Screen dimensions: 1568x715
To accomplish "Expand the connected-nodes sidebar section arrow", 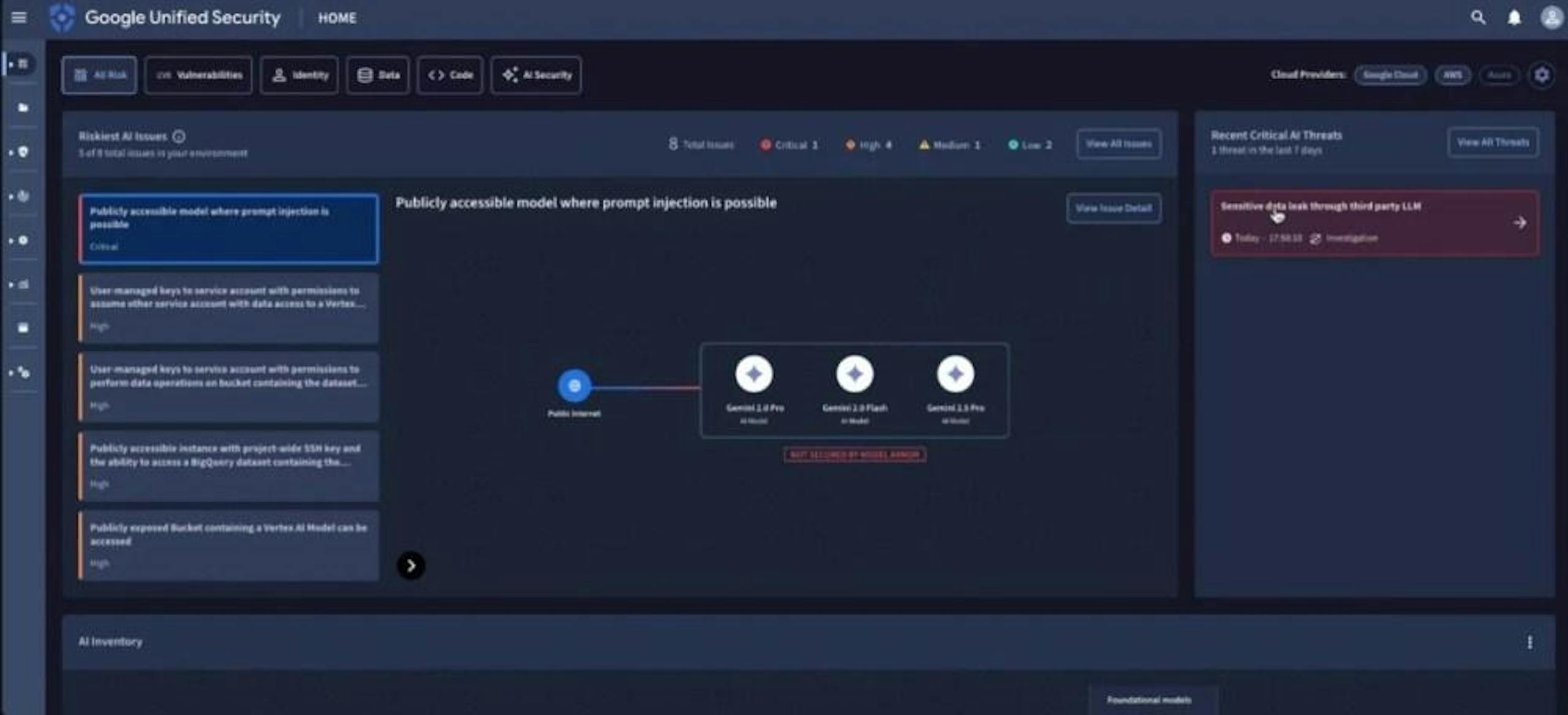I will pos(11,372).
